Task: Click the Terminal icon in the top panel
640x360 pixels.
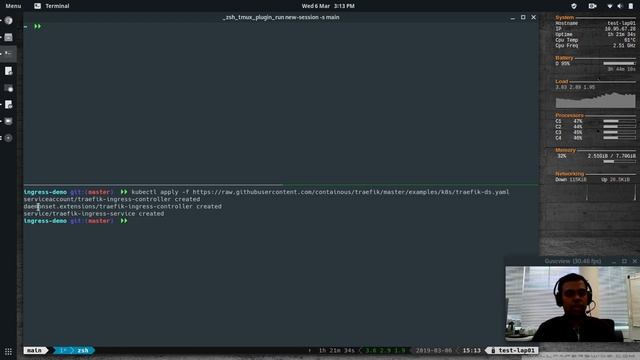Action: (38, 6)
